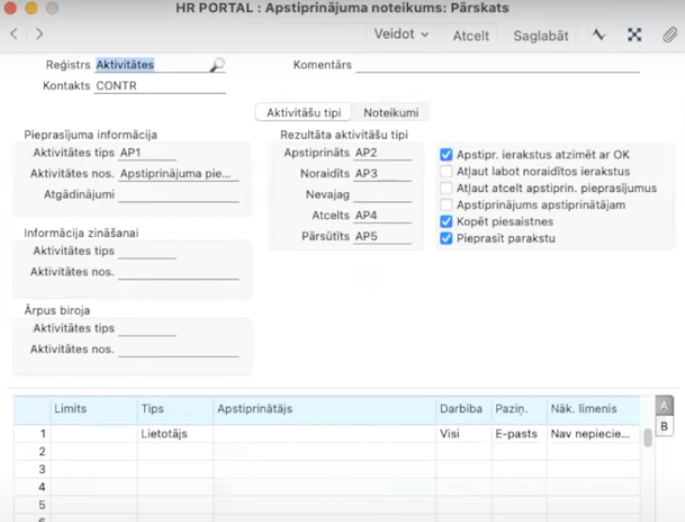Select the Aktivitāšu tipi tab

[x=306, y=113]
